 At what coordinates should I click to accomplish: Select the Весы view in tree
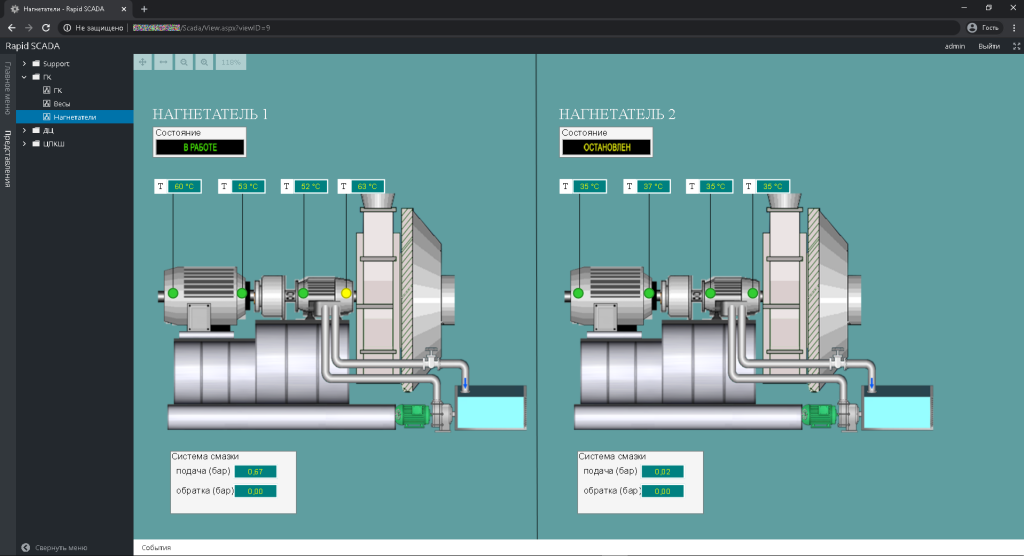tap(61, 103)
